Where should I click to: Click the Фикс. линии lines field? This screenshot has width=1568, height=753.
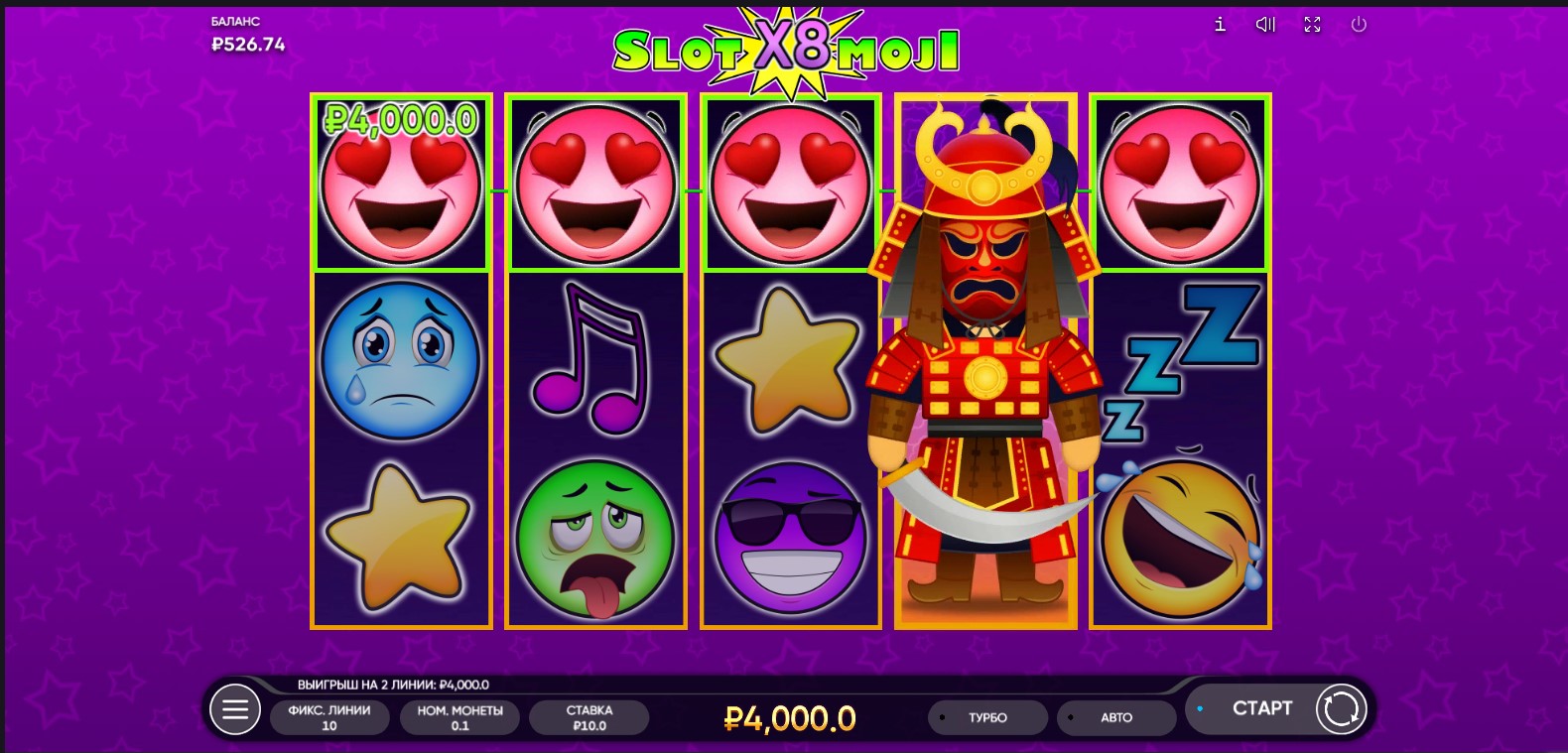(x=329, y=717)
